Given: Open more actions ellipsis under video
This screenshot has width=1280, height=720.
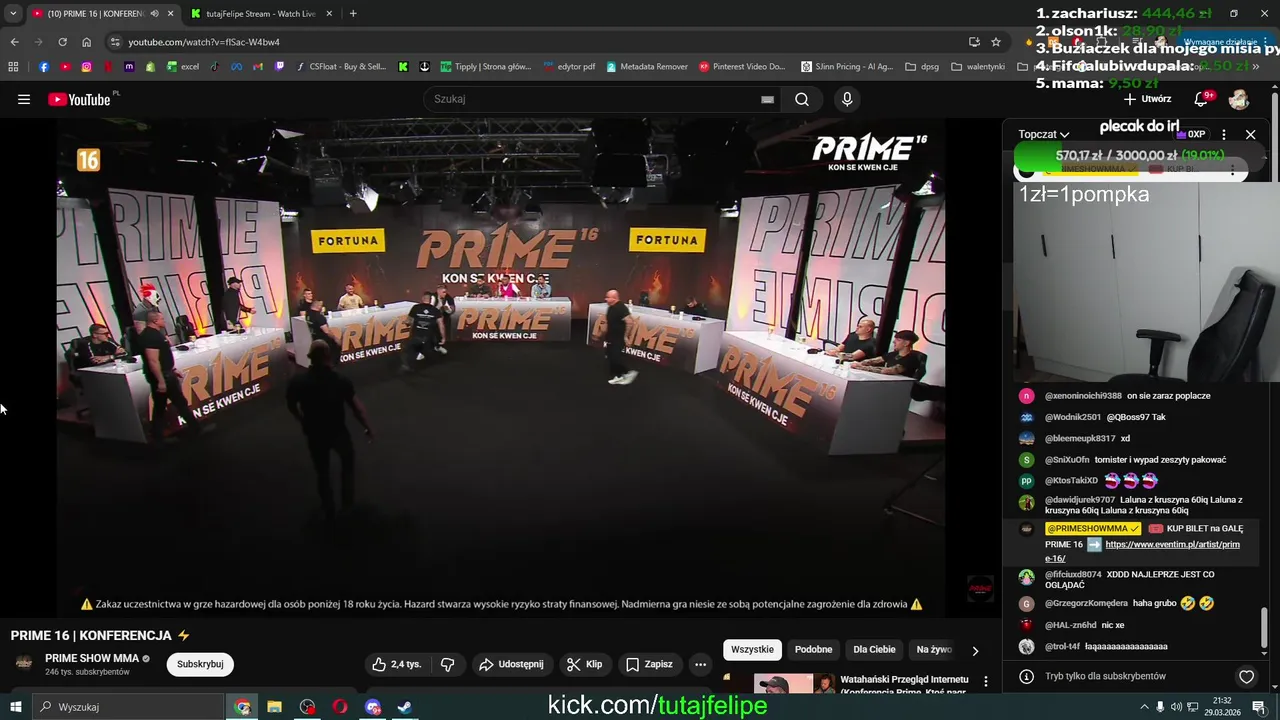Looking at the screenshot, I should click(700, 664).
